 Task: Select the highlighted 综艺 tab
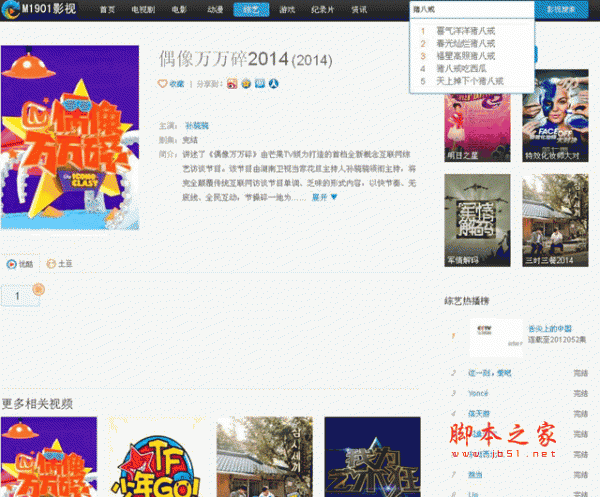coord(251,10)
